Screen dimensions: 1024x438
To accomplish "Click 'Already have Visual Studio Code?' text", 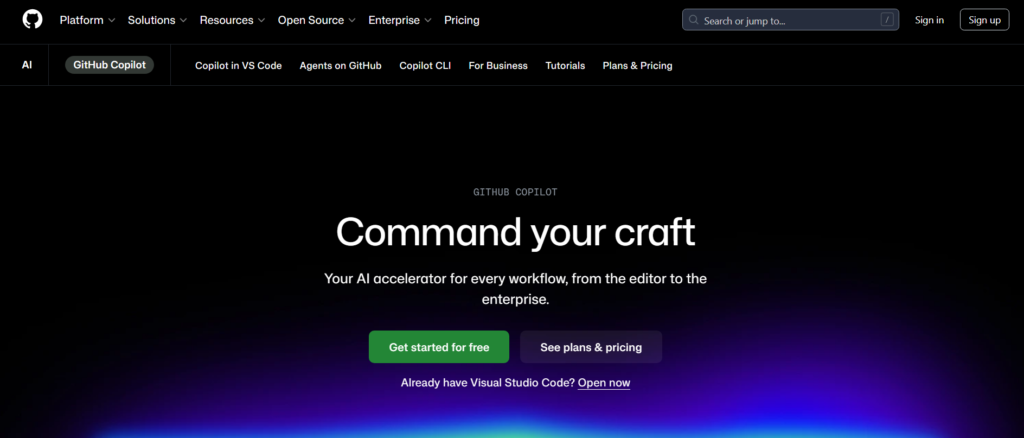I will 488,383.
